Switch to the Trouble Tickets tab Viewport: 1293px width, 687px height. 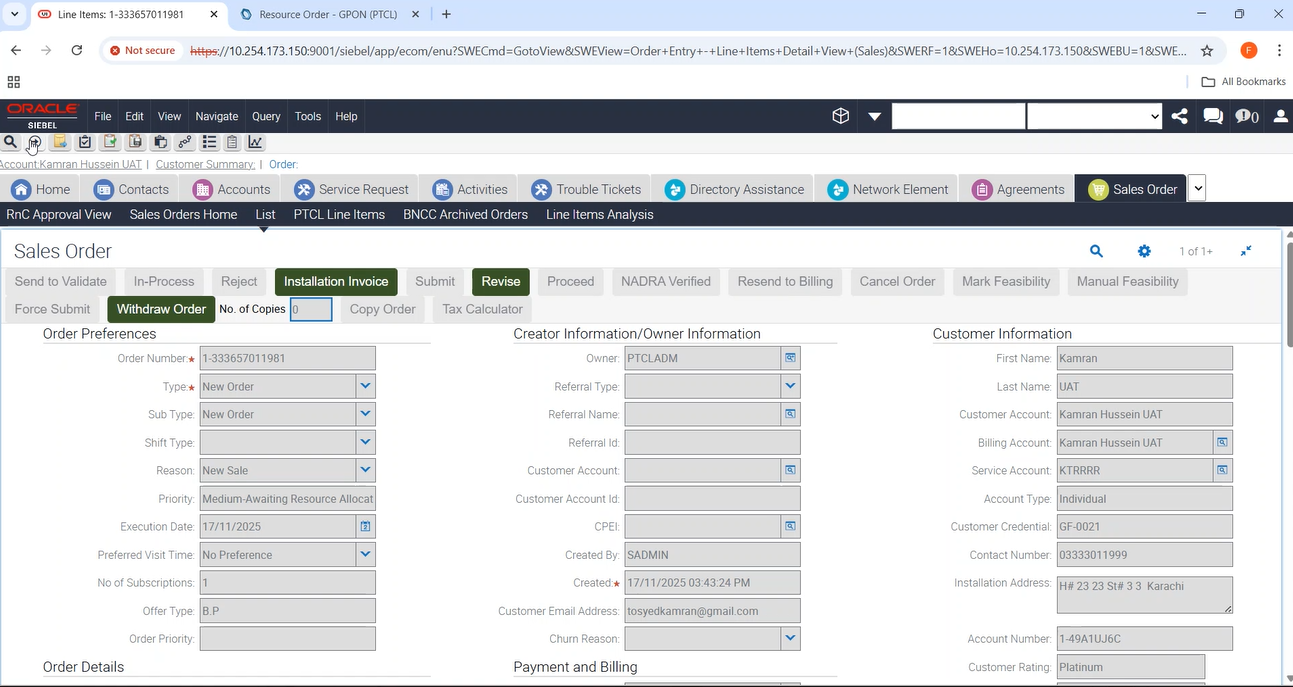point(587,189)
